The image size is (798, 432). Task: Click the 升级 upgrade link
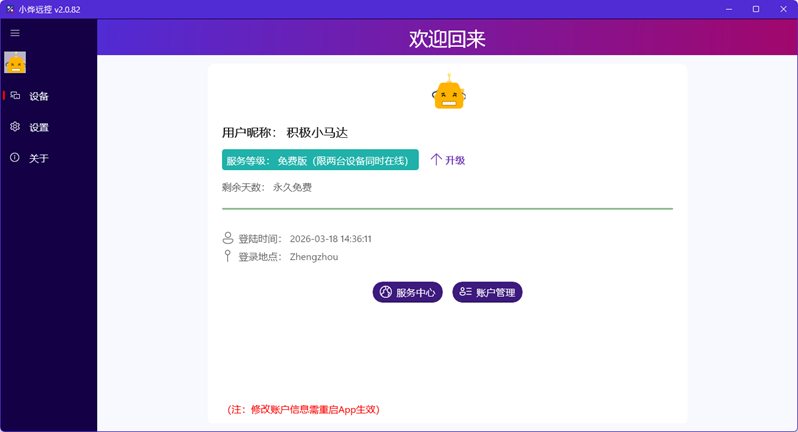click(448, 160)
